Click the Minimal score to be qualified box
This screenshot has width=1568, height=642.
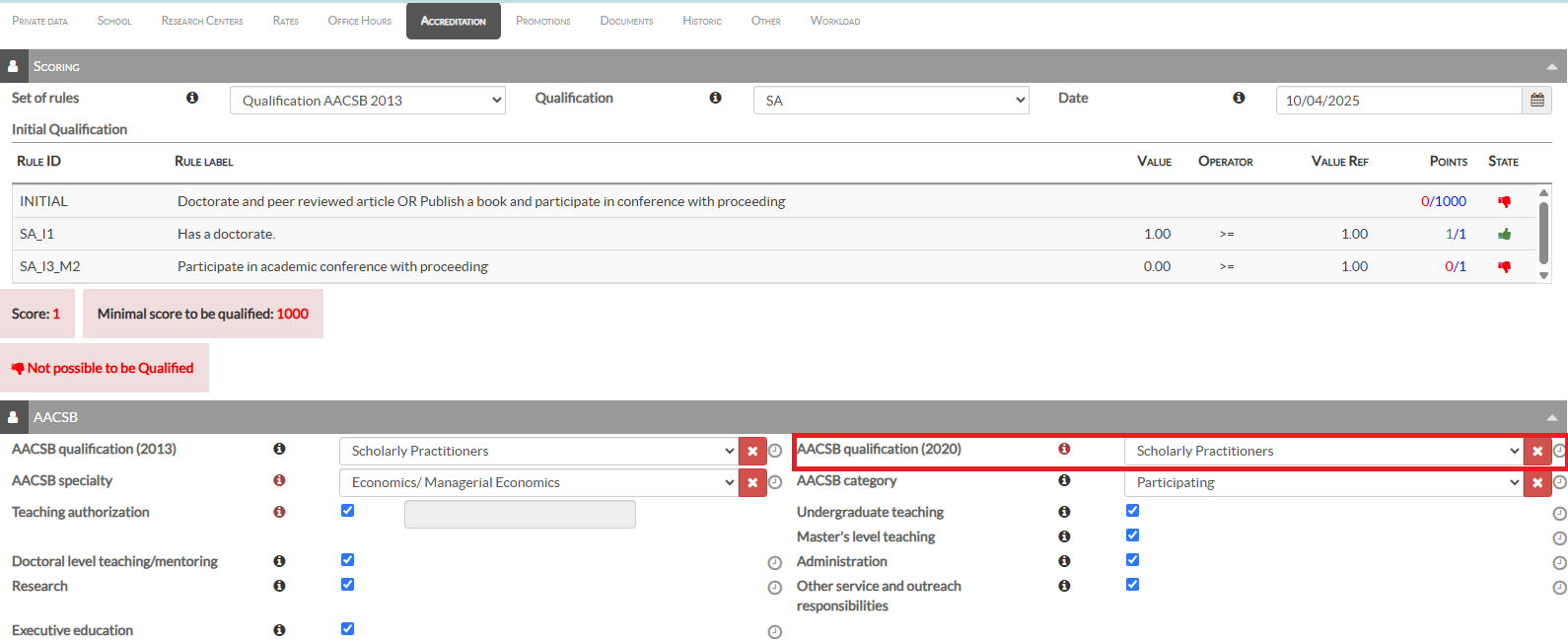202,314
